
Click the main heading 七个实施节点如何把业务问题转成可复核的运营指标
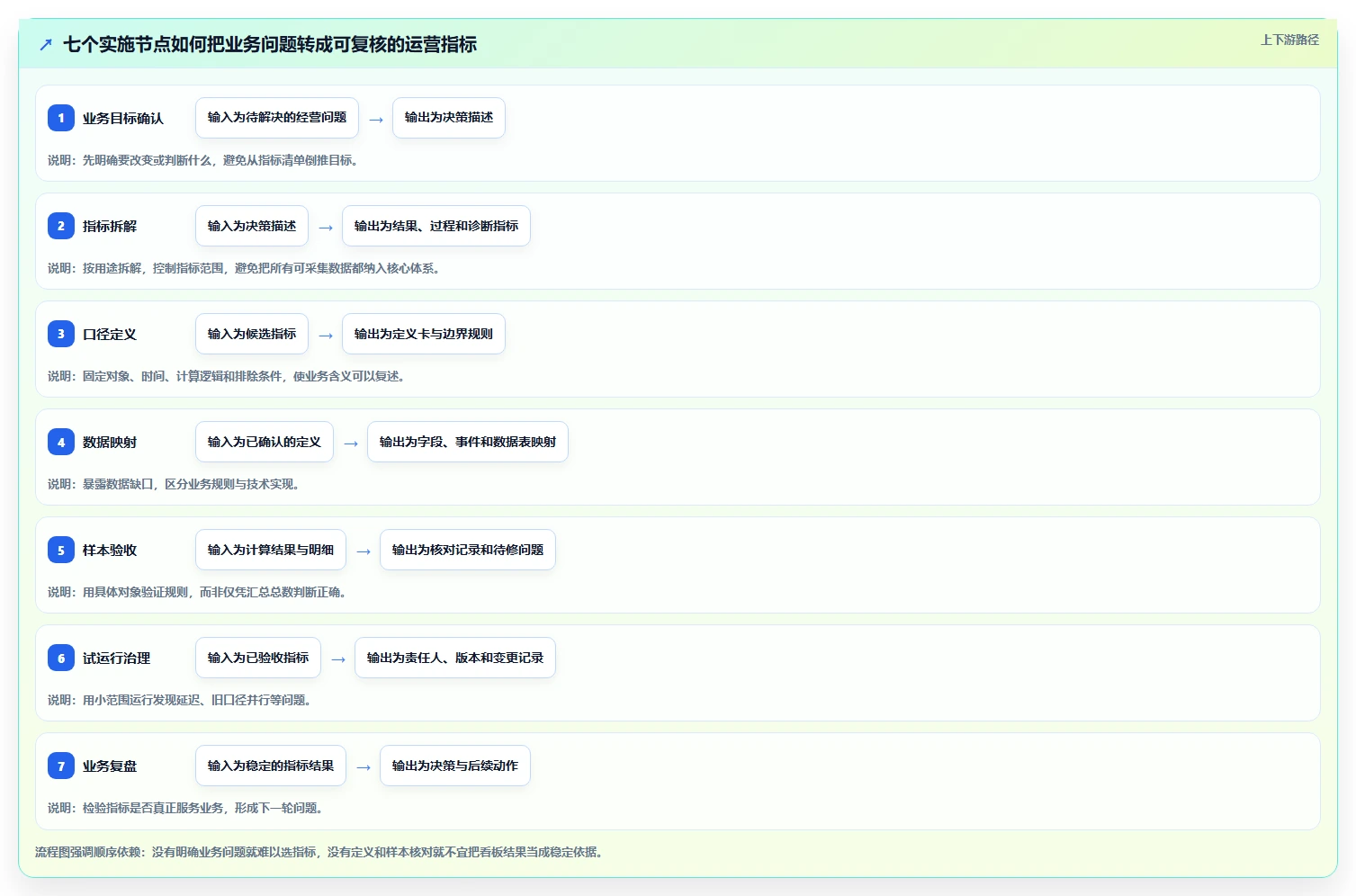click(270, 44)
